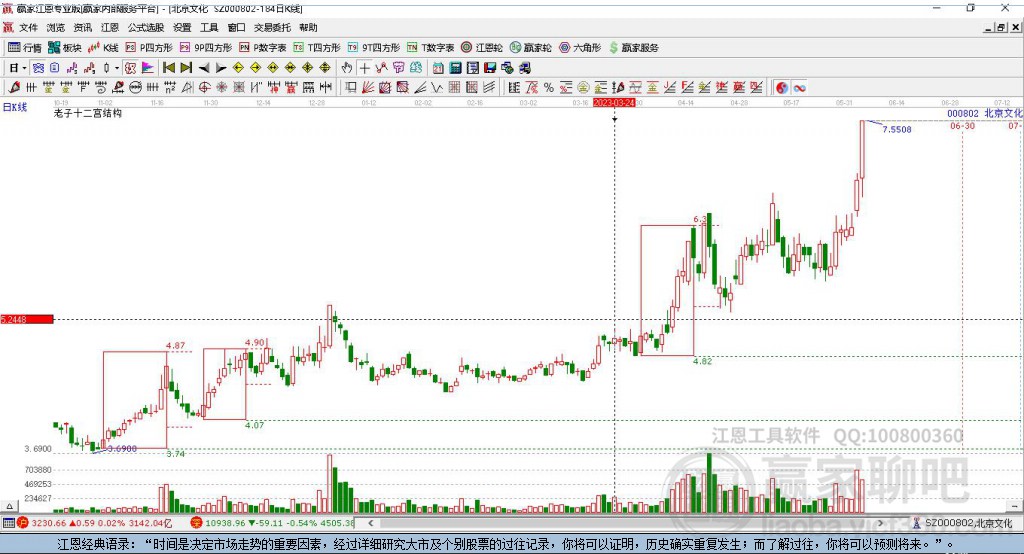Click the Shenzhen index 10938.96 status entry
Screen dimensions: 1024x554
point(272,523)
